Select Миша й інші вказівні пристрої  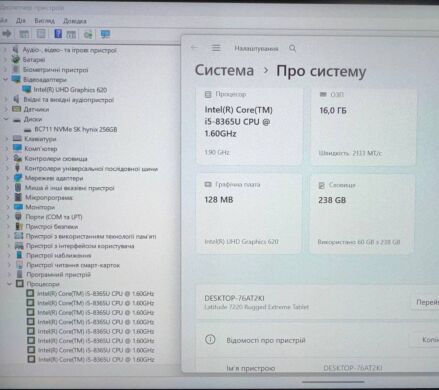click(x=69, y=188)
